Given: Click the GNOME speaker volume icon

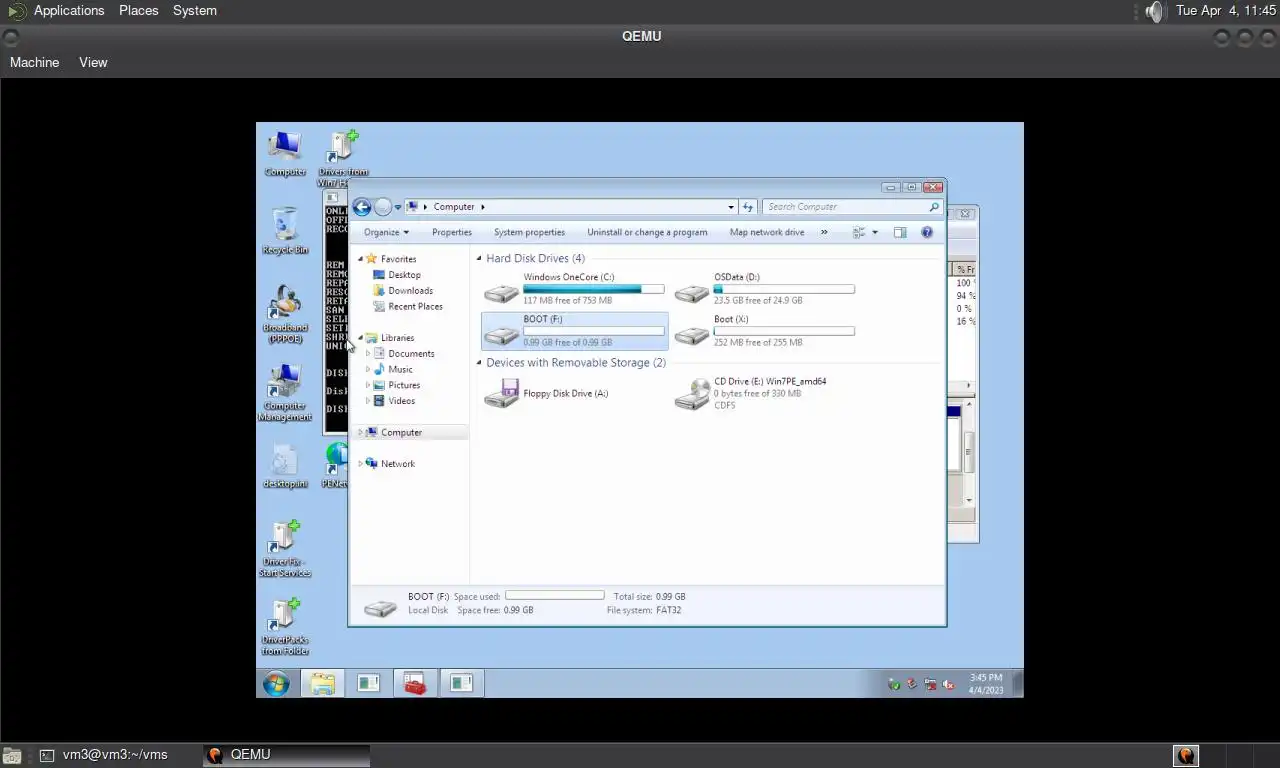Looking at the screenshot, I should [1155, 11].
